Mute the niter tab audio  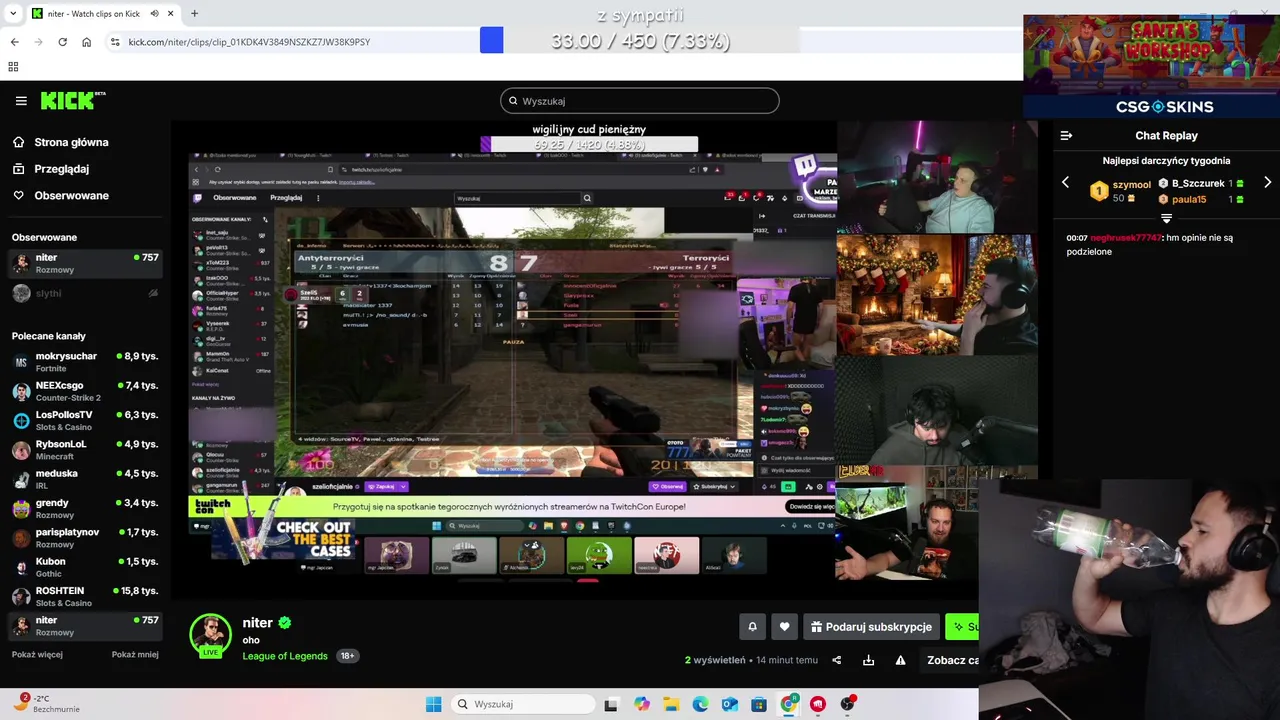pyautogui.click(x=155, y=14)
